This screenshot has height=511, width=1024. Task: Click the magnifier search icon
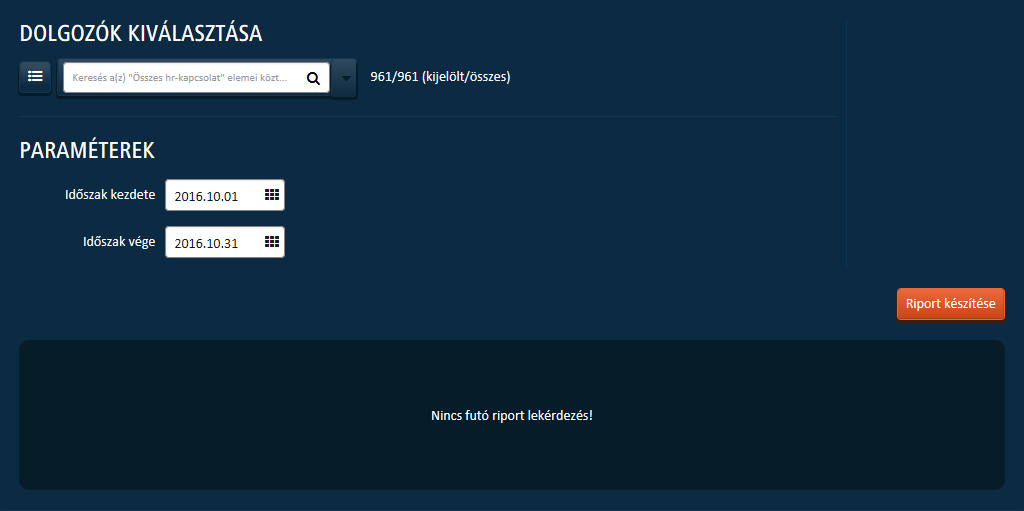click(x=313, y=78)
